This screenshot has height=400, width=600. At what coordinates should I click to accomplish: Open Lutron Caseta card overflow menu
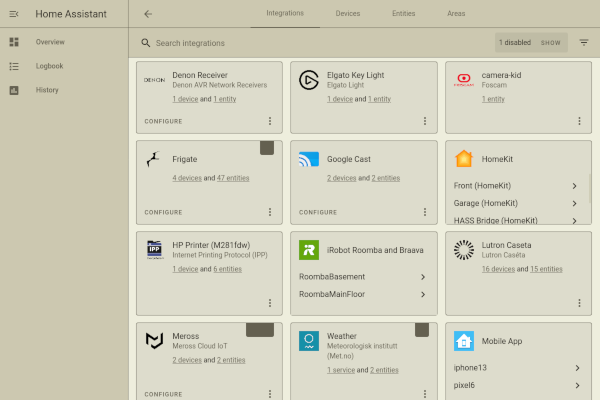pyautogui.click(x=579, y=303)
